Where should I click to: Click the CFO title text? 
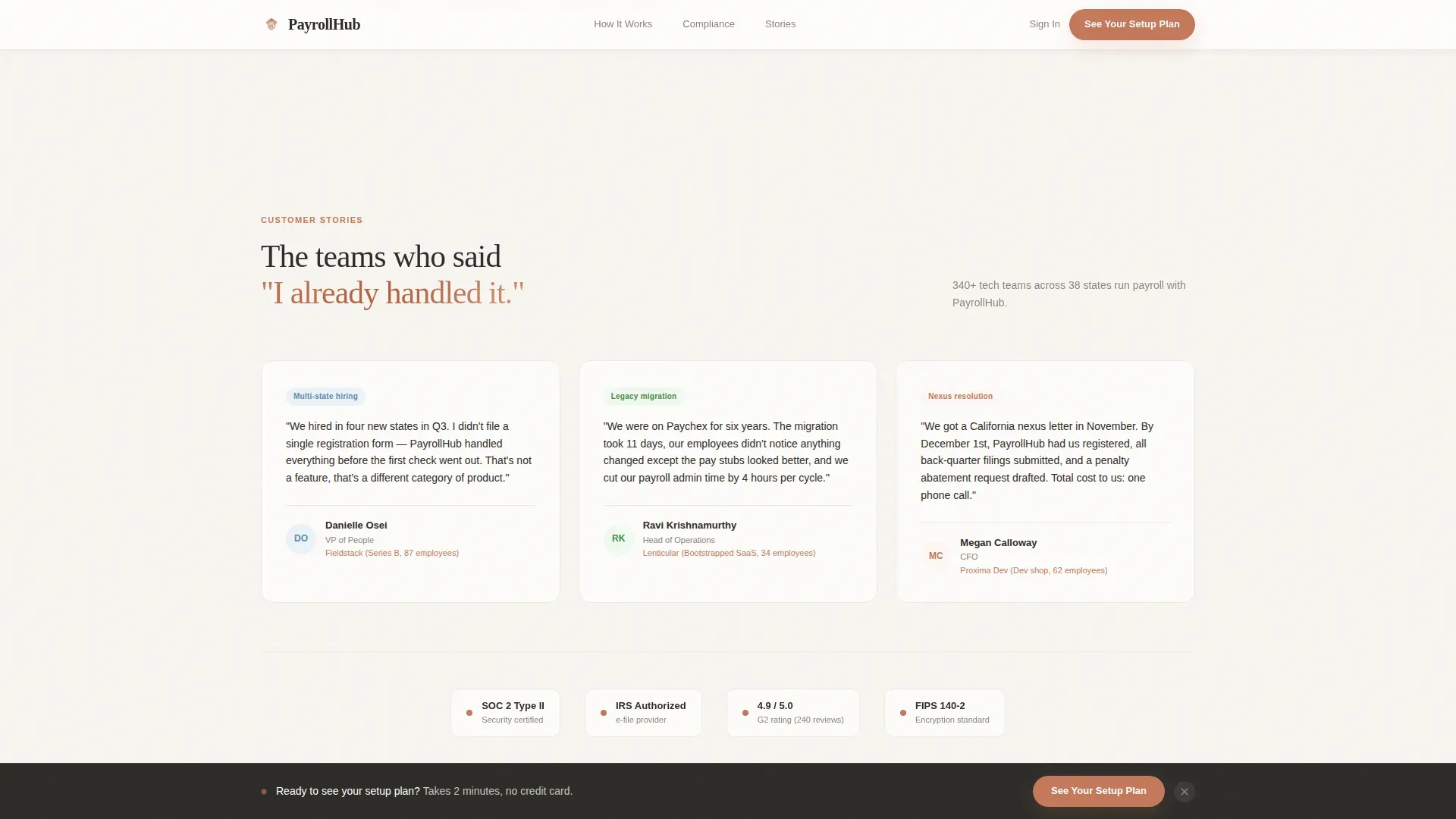click(969, 557)
